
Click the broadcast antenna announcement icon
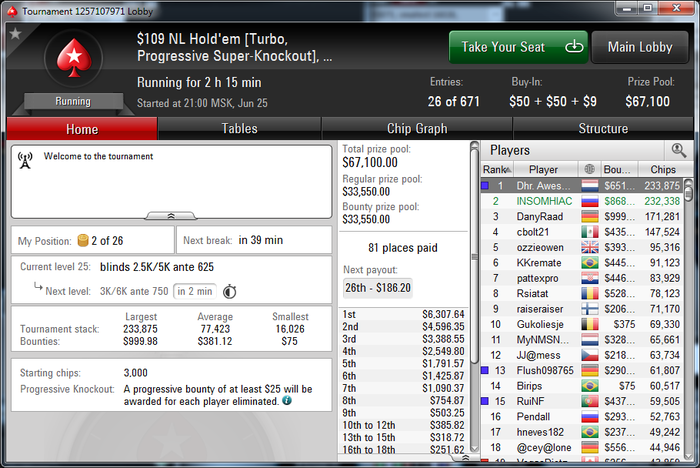point(25,160)
